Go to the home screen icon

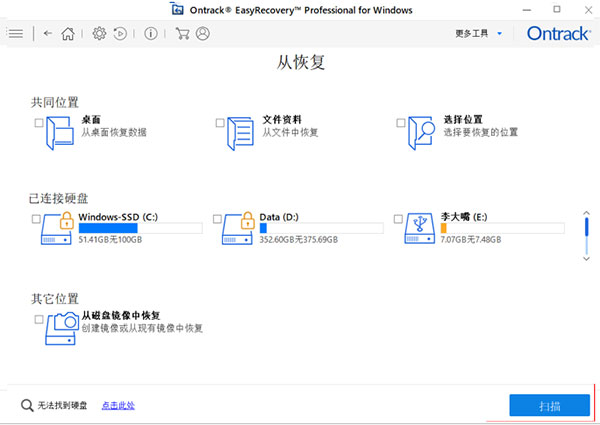click(68, 34)
